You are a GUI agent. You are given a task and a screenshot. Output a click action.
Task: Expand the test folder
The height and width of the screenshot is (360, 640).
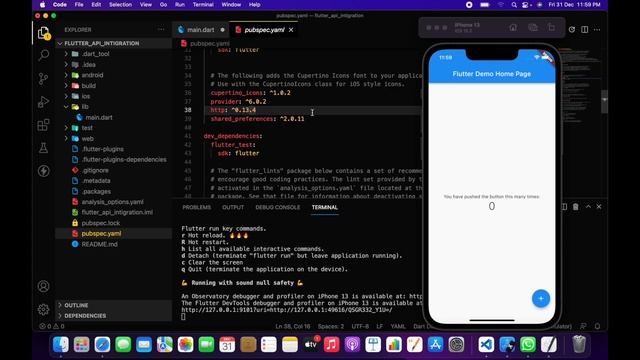[66, 128]
